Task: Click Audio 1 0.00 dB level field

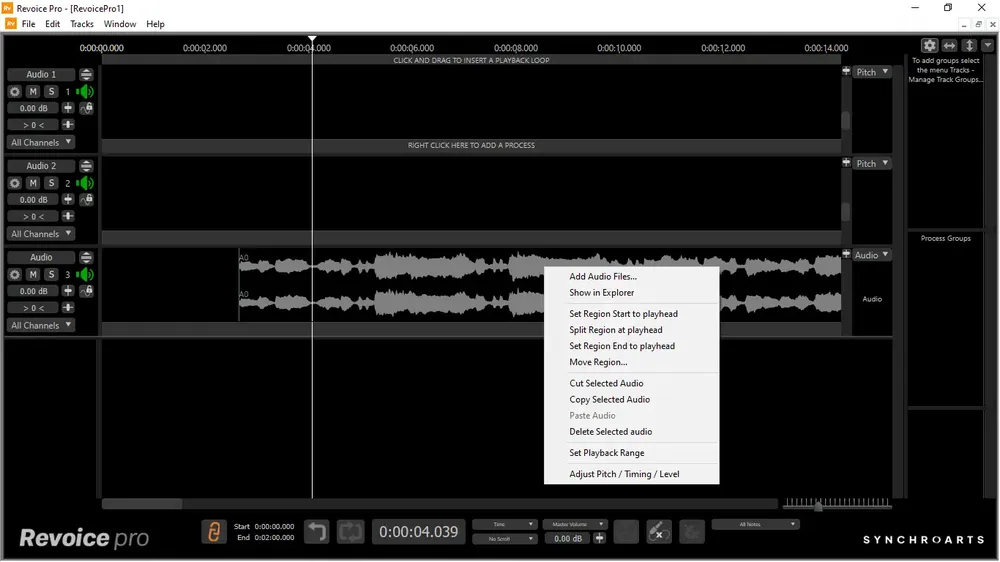Action: [33, 108]
